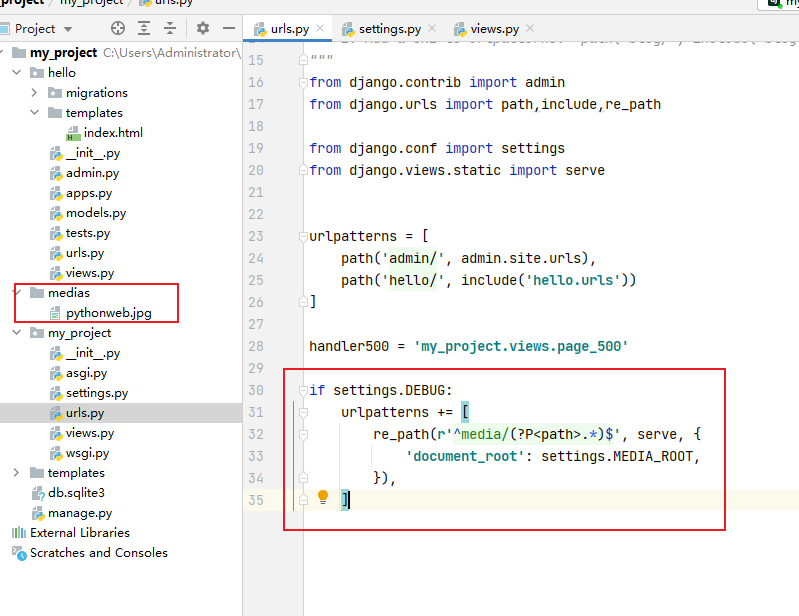This screenshot has height=616, width=799.
Task: Open the Project panel gear settings
Action: click(203, 28)
